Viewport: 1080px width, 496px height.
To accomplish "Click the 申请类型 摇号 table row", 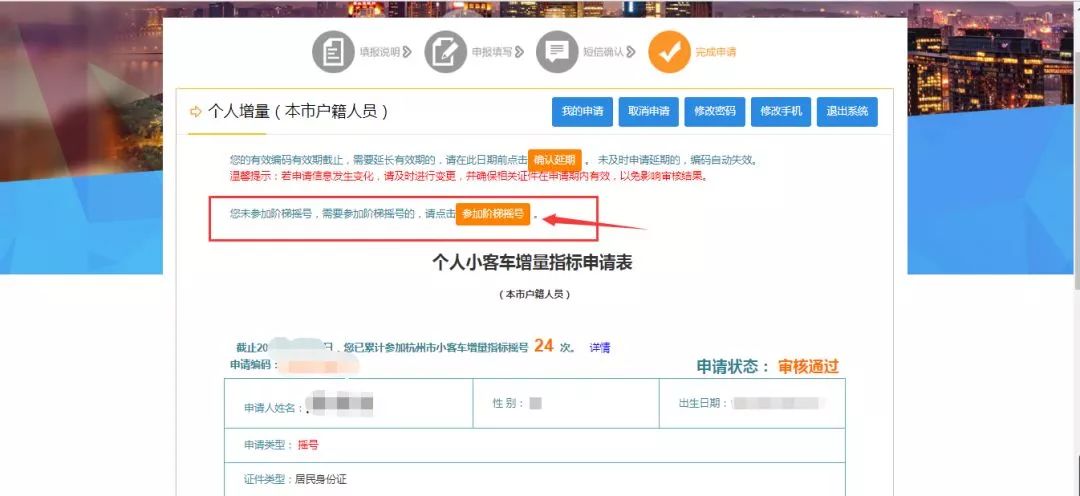I will (x=535, y=445).
